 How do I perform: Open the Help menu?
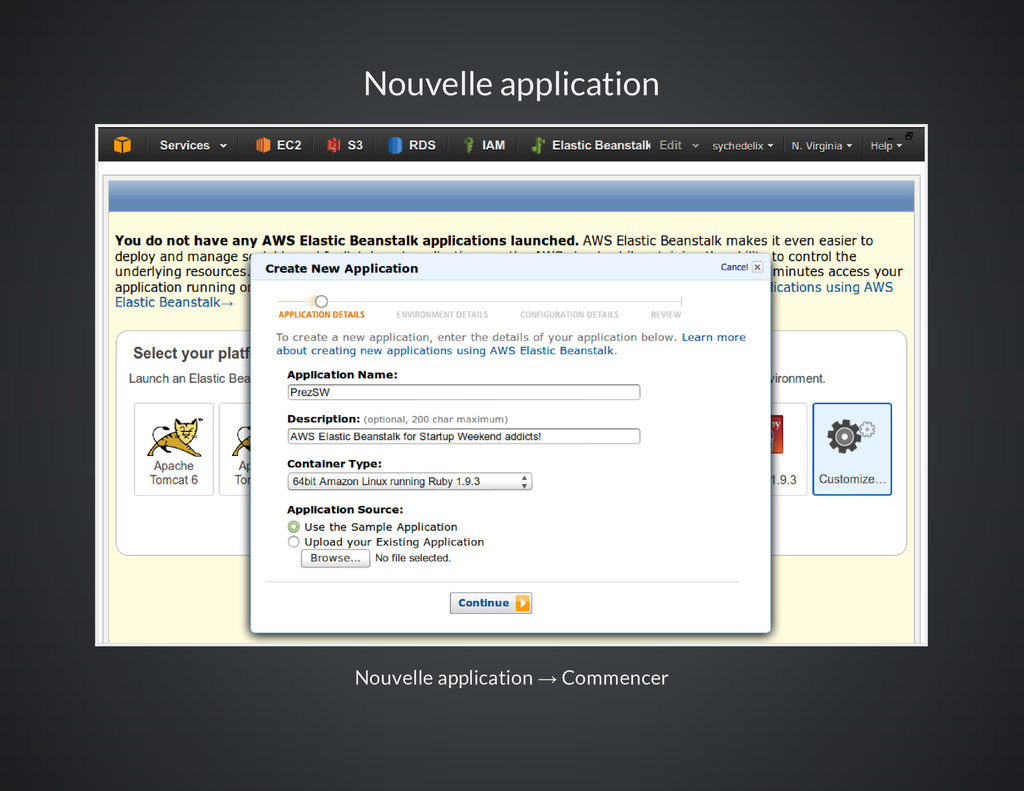[886, 146]
